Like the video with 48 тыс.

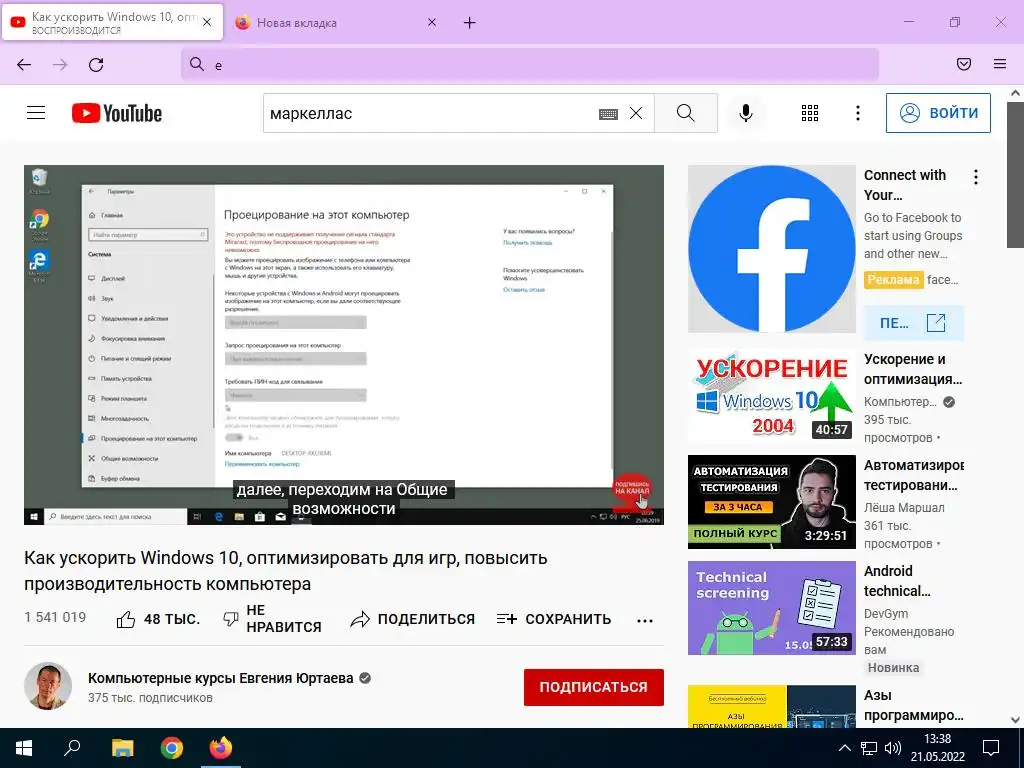click(x=157, y=619)
